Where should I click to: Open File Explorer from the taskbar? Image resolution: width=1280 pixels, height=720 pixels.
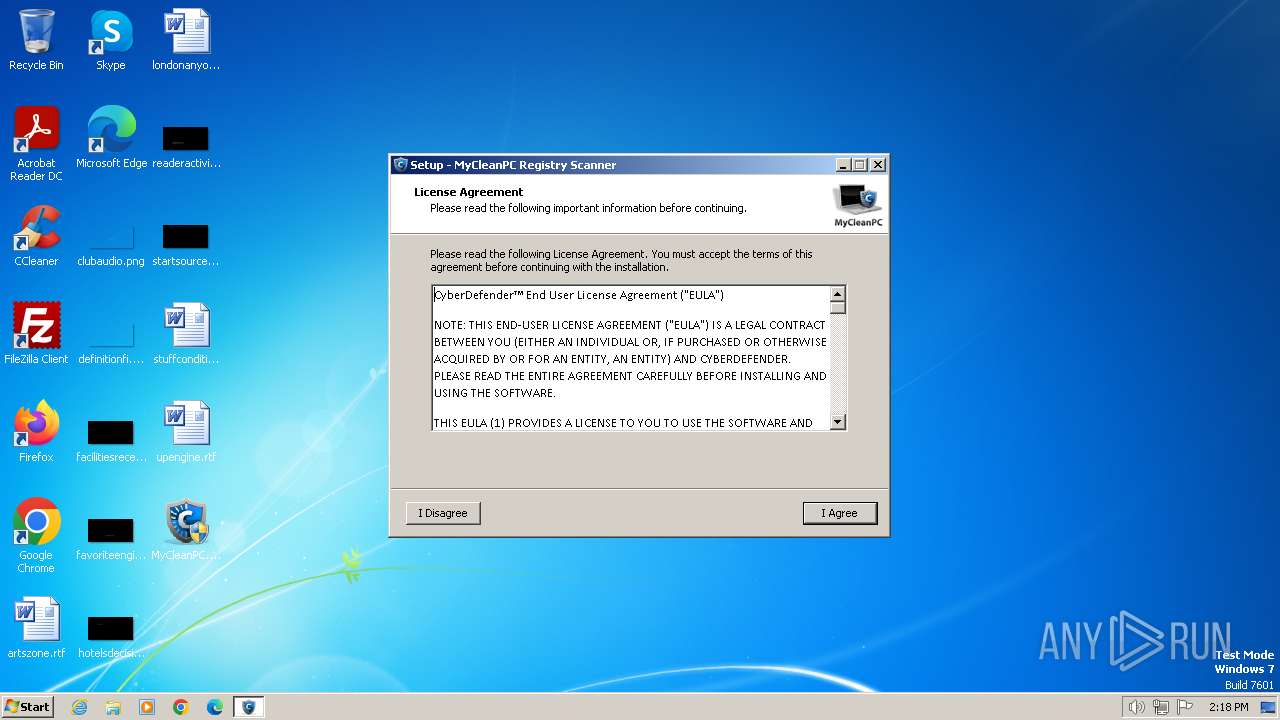click(113, 707)
